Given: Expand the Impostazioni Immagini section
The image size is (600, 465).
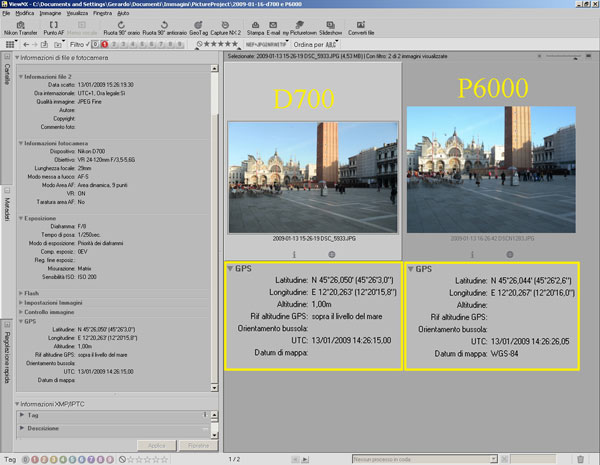Looking at the screenshot, I should (21, 303).
